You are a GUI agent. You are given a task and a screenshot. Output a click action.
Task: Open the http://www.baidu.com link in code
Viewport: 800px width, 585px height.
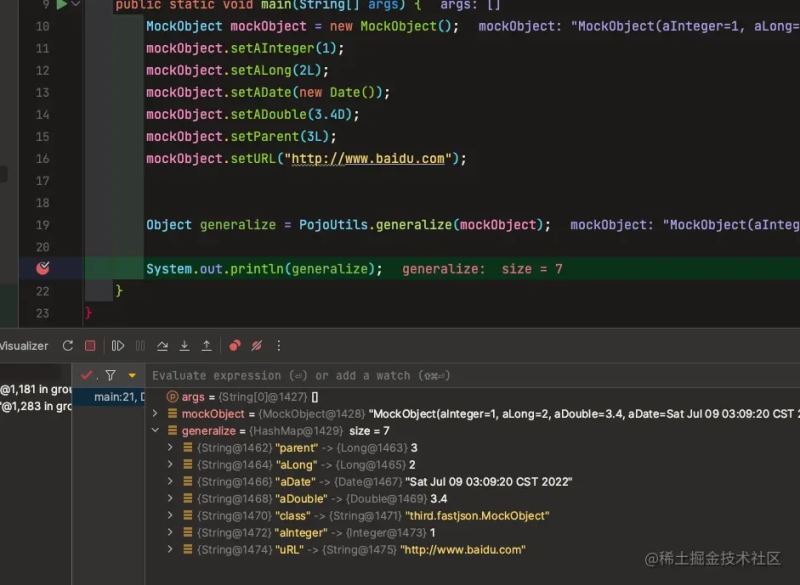click(x=368, y=159)
